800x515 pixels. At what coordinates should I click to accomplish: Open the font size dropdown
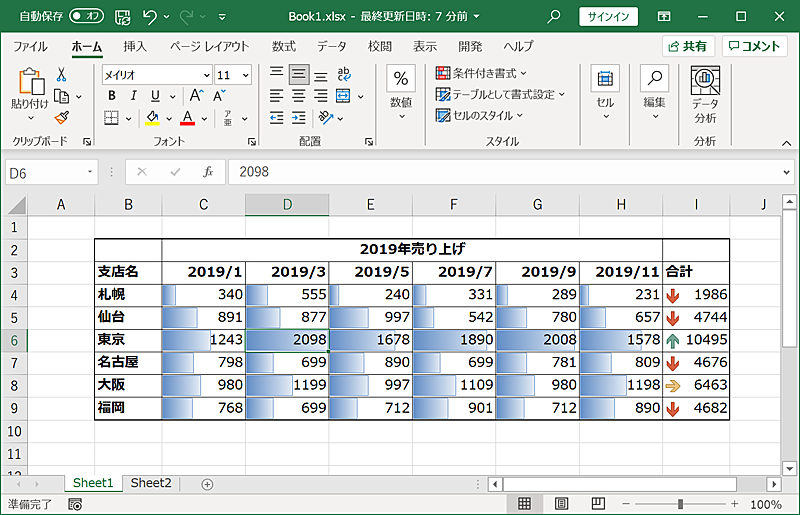click(x=245, y=75)
